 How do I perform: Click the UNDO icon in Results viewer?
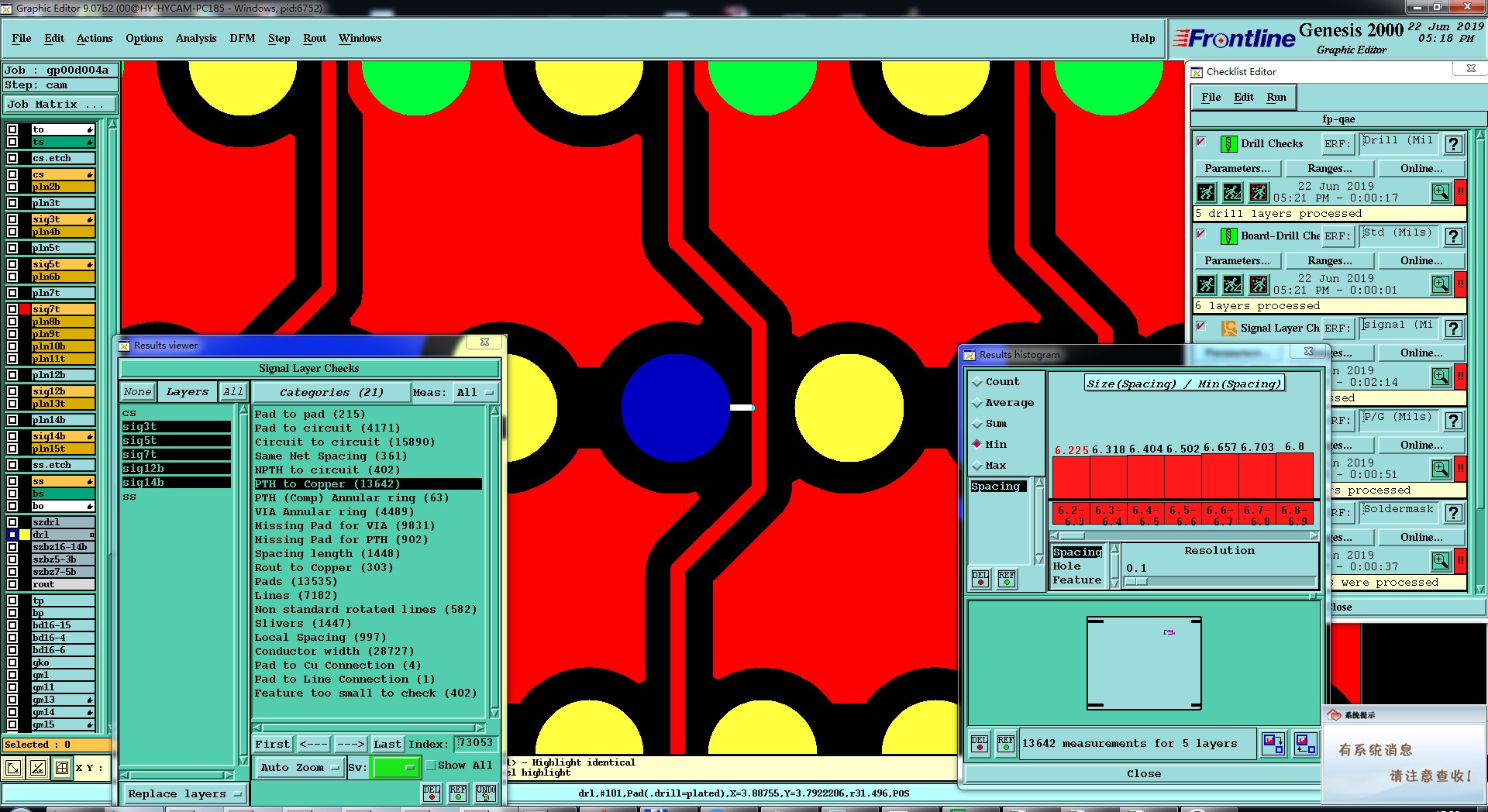click(486, 793)
